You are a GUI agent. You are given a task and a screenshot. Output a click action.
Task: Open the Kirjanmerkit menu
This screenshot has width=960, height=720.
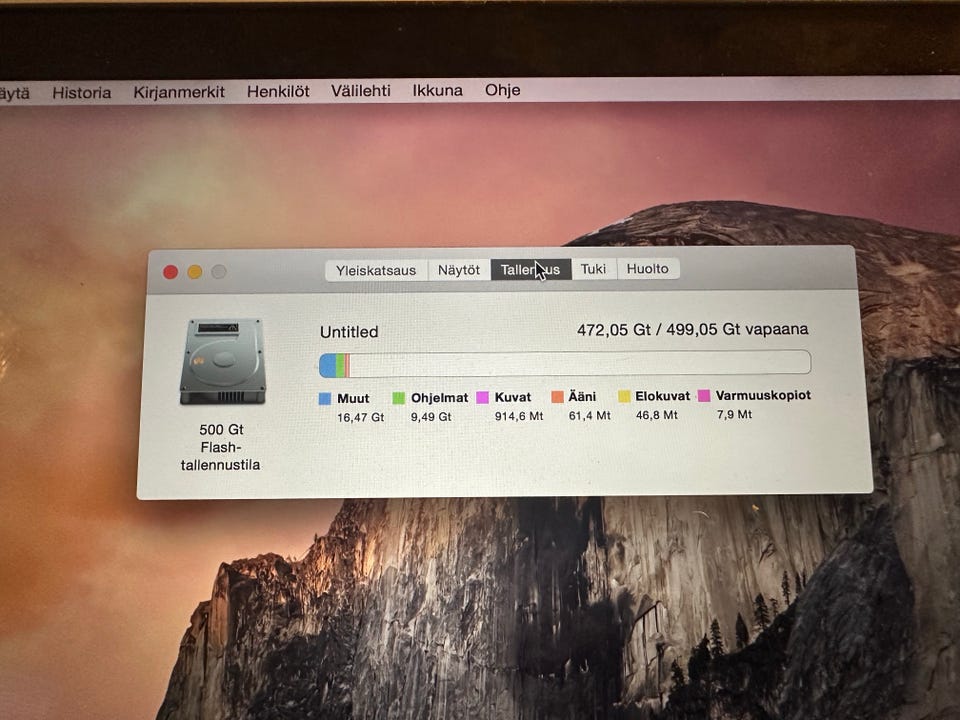coord(179,92)
